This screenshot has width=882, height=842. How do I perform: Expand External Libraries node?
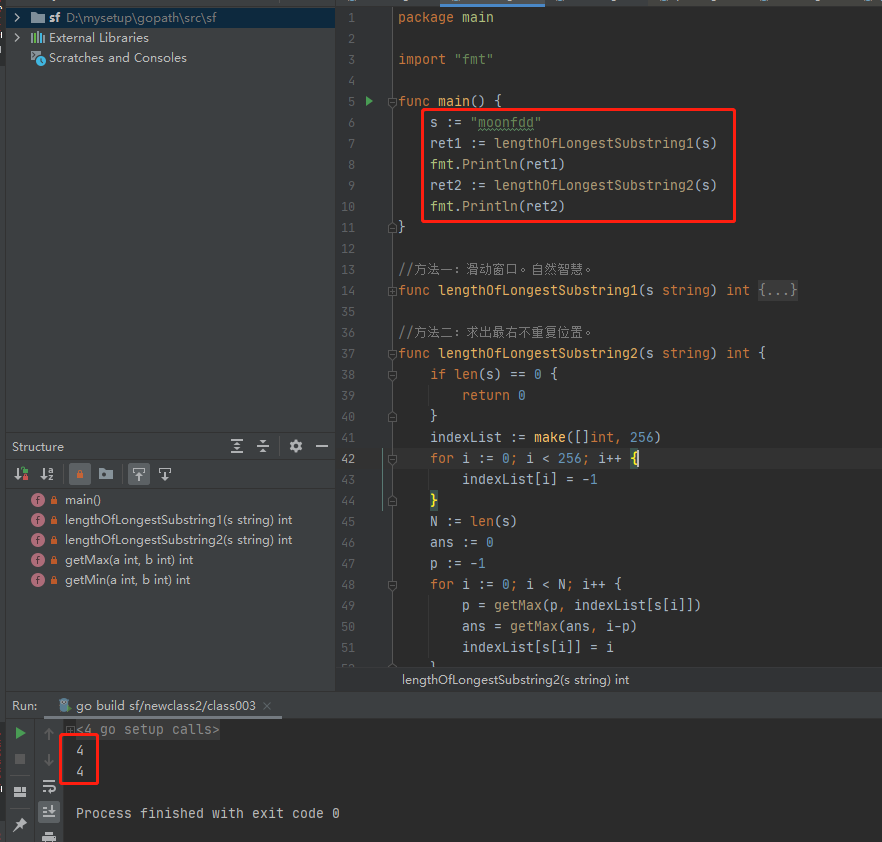click(x=17, y=38)
